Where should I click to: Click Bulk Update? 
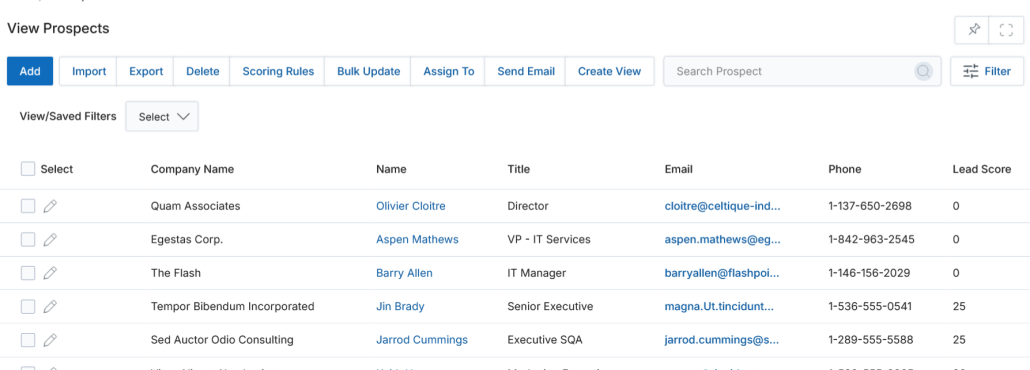coord(369,72)
